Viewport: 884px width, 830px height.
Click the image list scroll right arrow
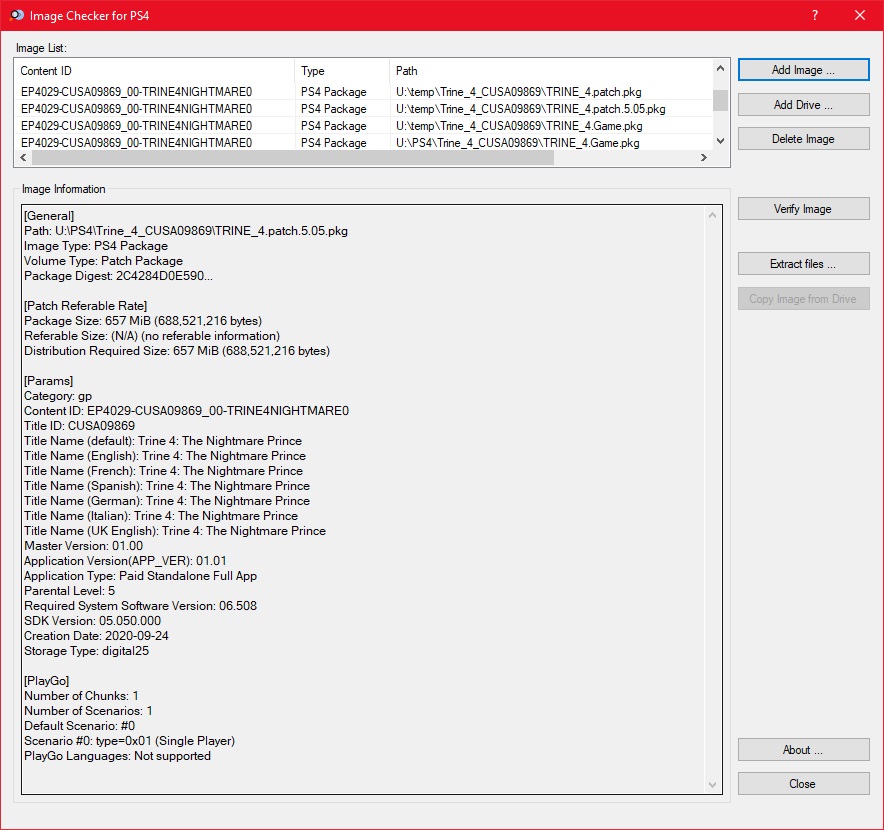(704, 157)
